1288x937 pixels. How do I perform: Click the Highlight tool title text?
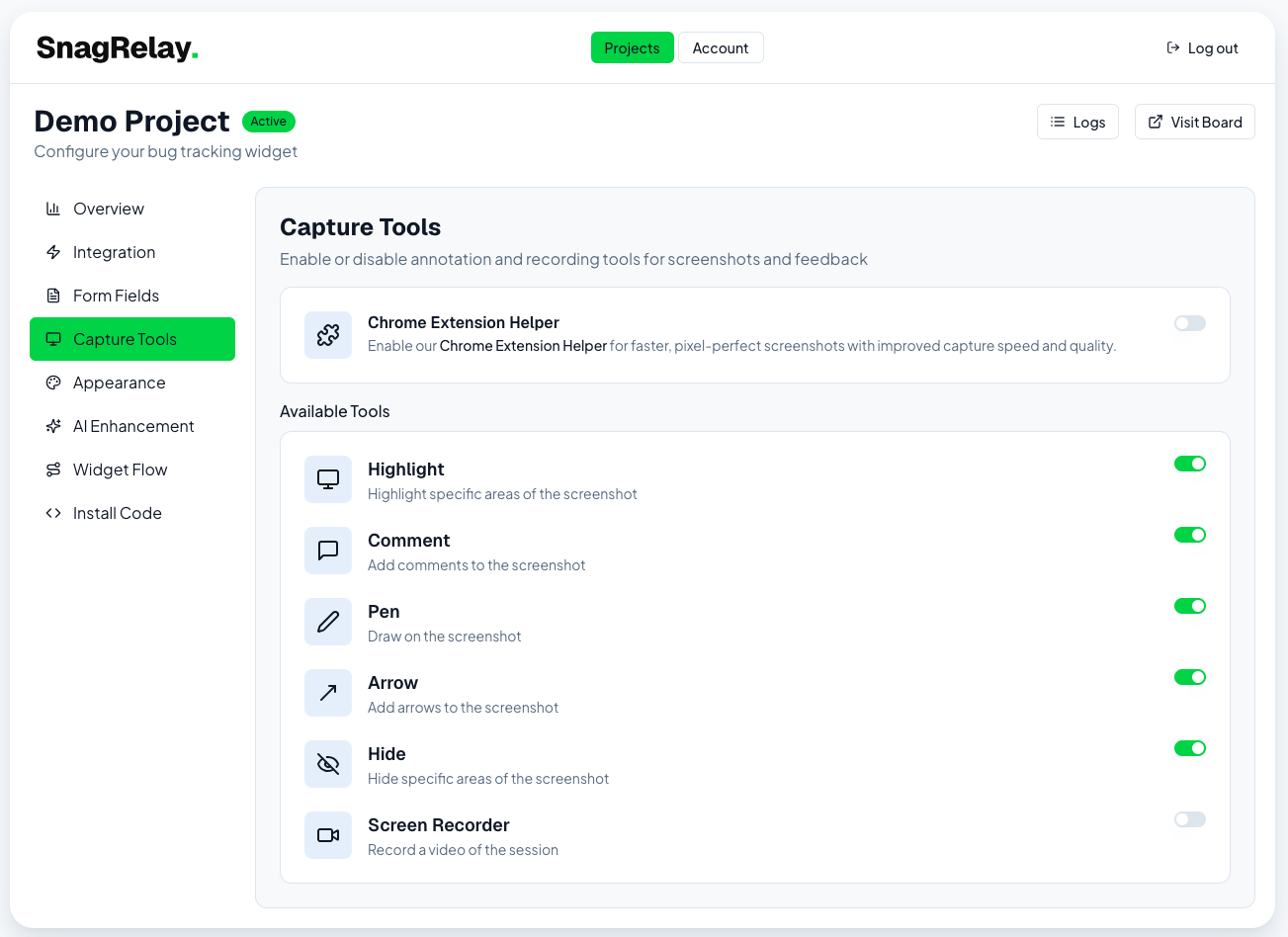(x=405, y=469)
